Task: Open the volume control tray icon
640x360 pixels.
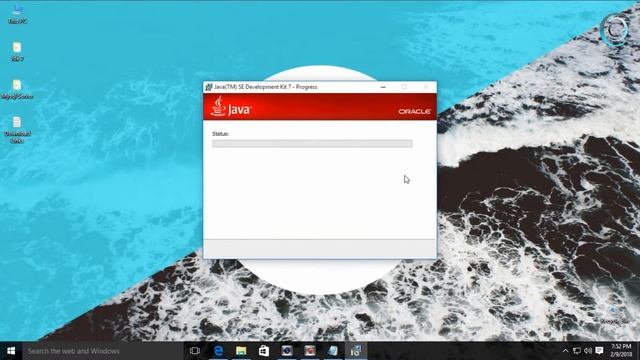Action: pyautogui.click(x=588, y=351)
